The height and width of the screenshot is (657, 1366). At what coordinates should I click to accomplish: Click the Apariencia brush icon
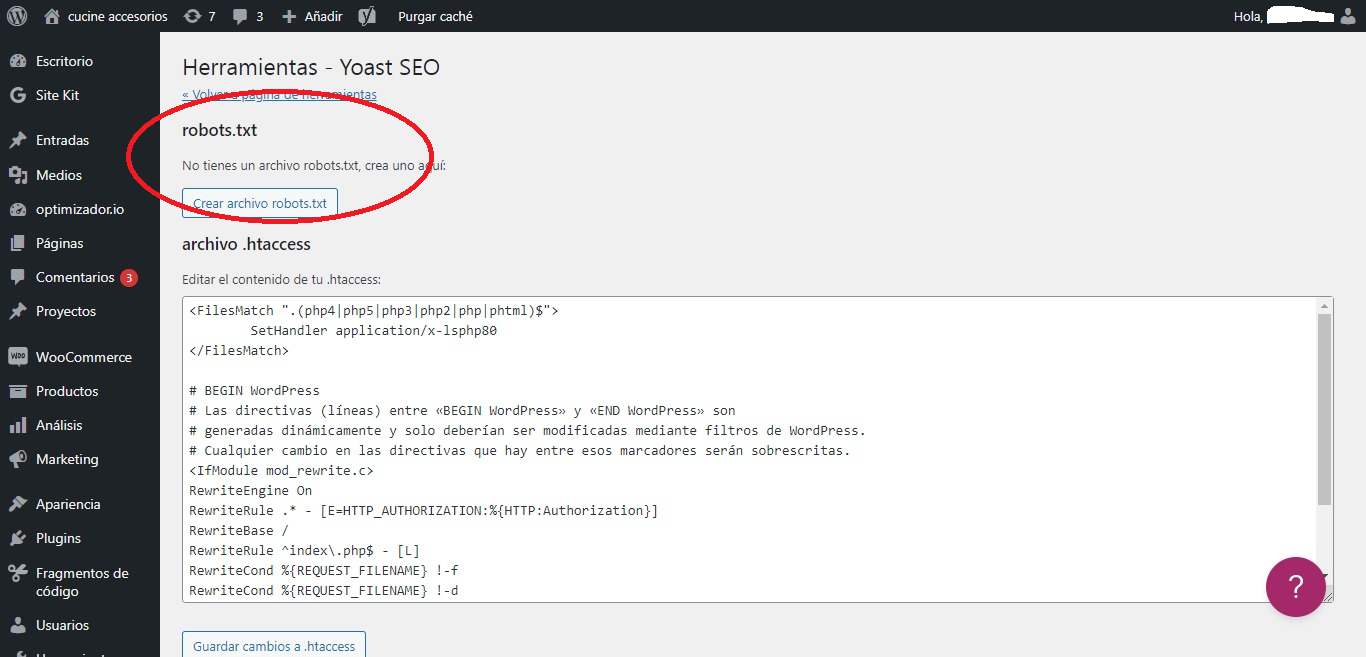click(17, 504)
